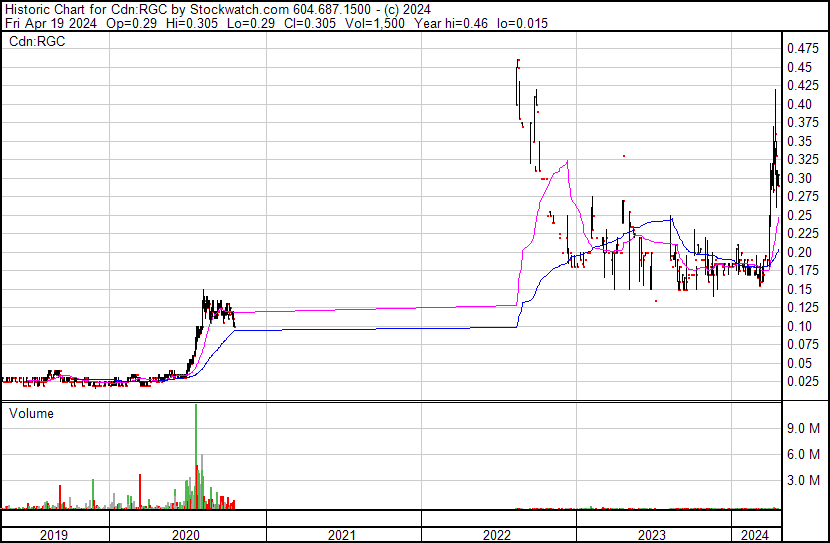This screenshot has width=830, height=543.
Task: Click the isolated red dot near 0.33 in 2023
Action: click(624, 156)
